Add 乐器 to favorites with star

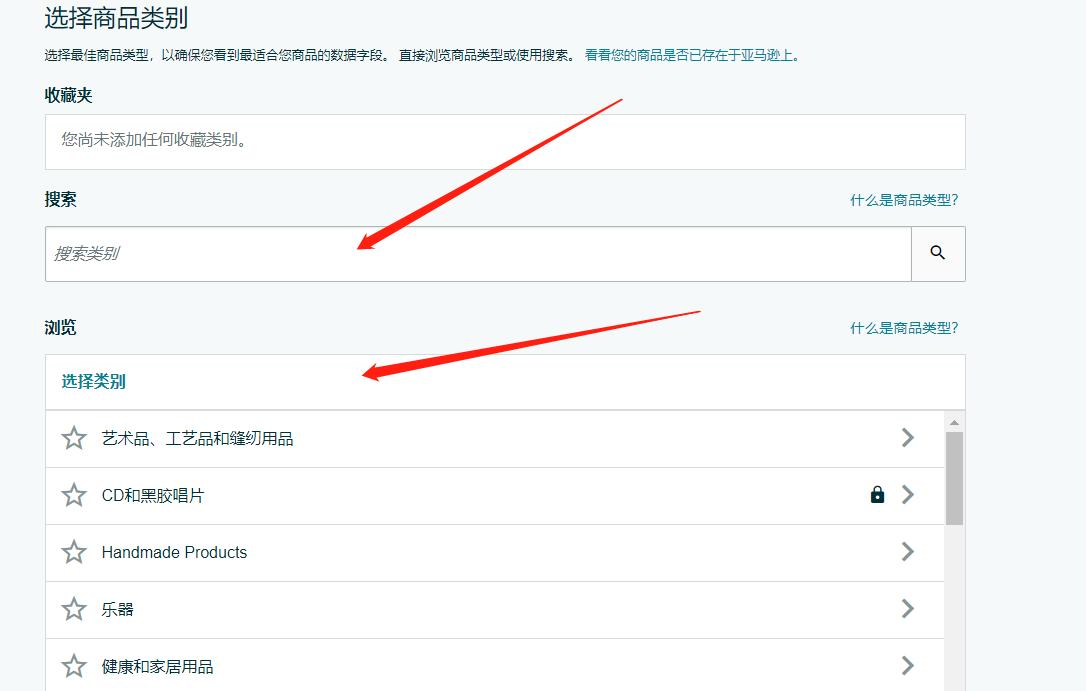[x=74, y=609]
